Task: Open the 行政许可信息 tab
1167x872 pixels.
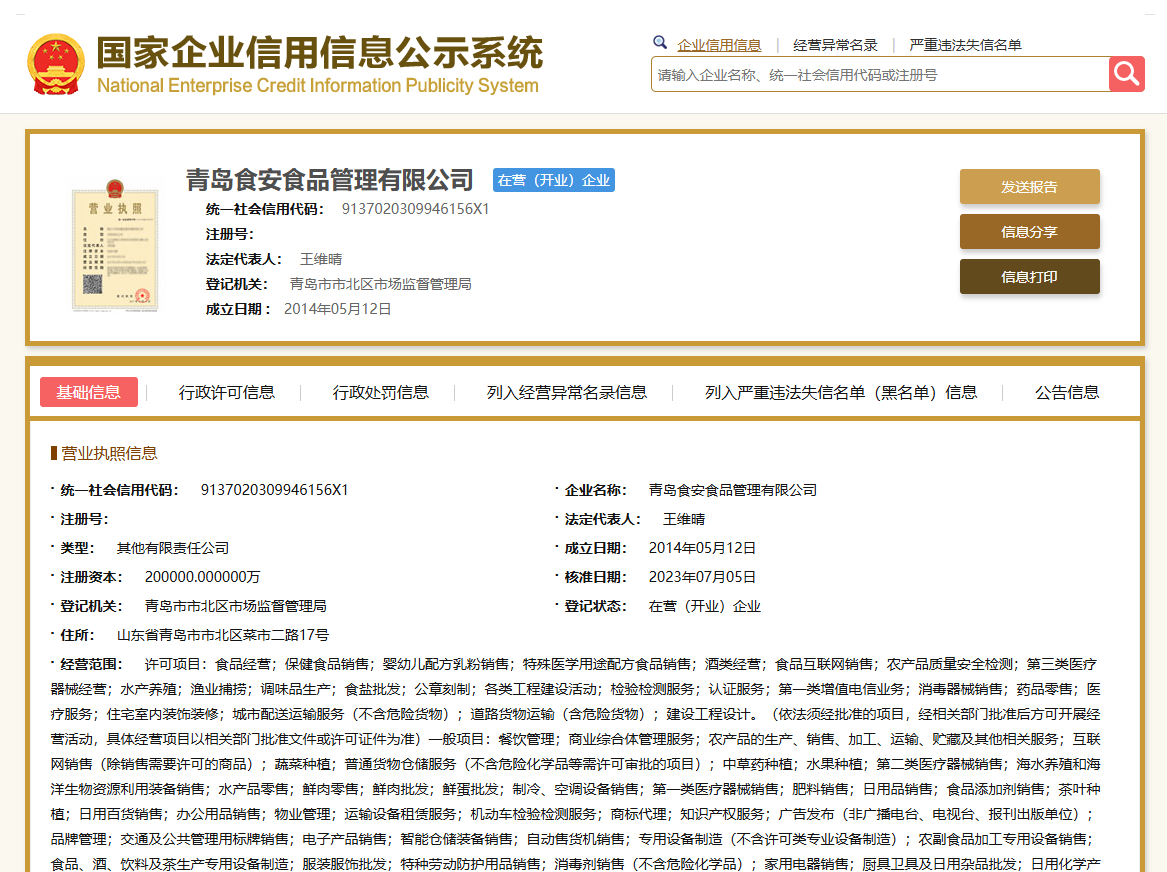Action: coord(226,392)
